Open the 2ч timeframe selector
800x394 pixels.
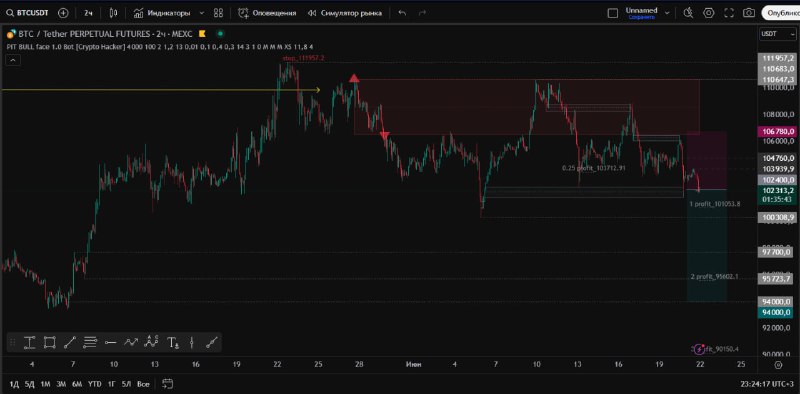[x=88, y=13]
